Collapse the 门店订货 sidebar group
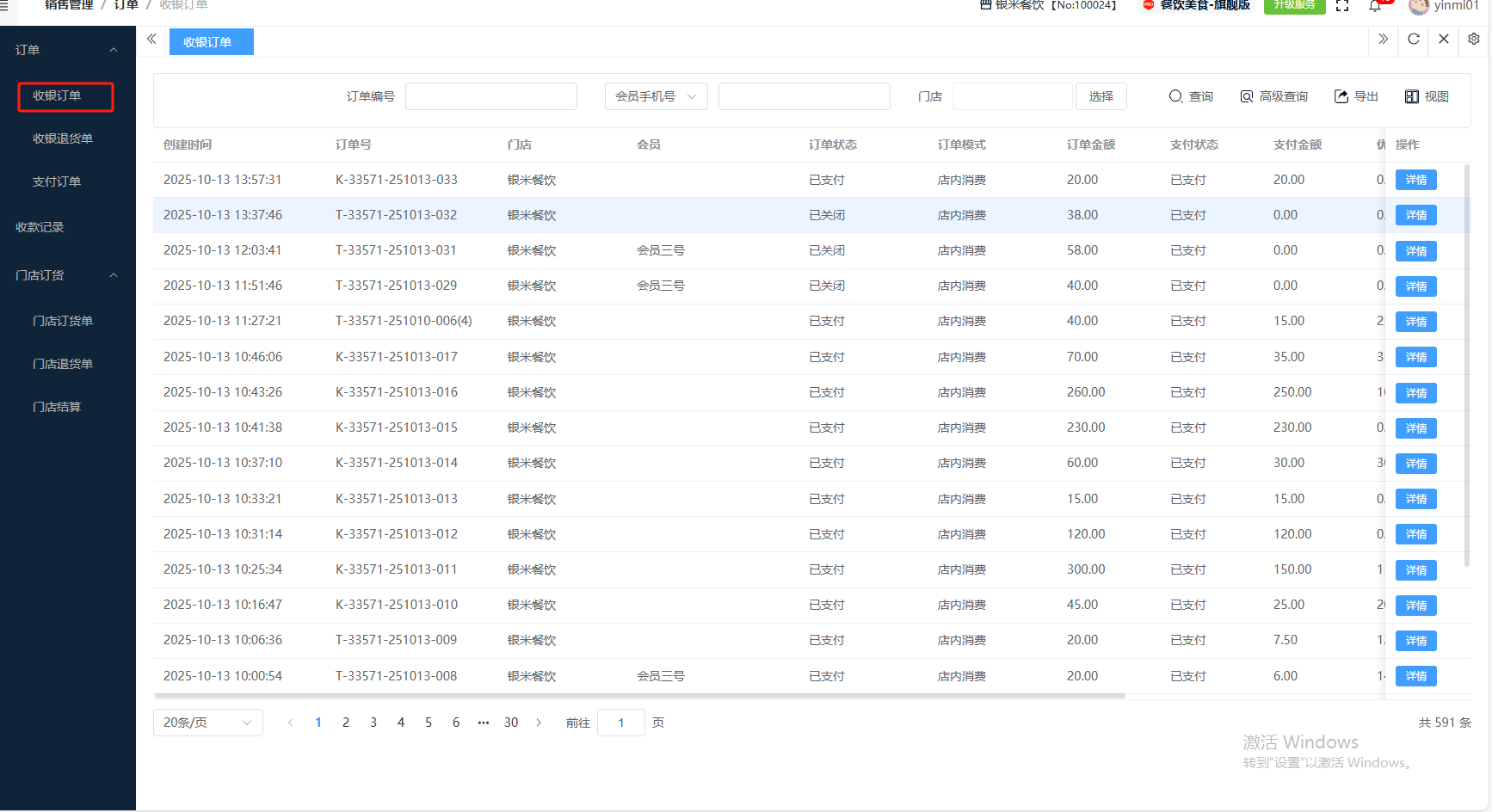 [113, 275]
